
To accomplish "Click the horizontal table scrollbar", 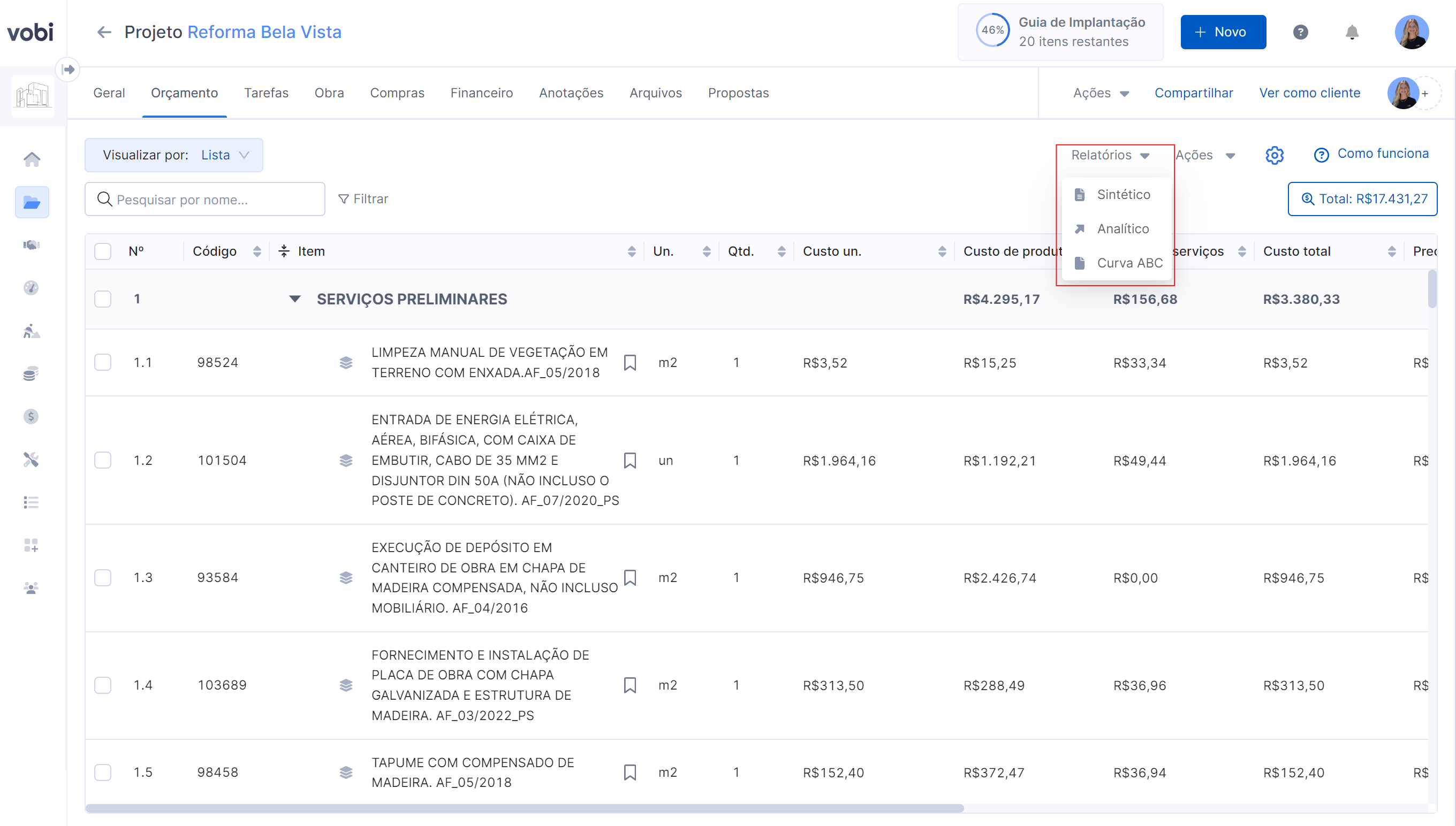I will (524, 808).
